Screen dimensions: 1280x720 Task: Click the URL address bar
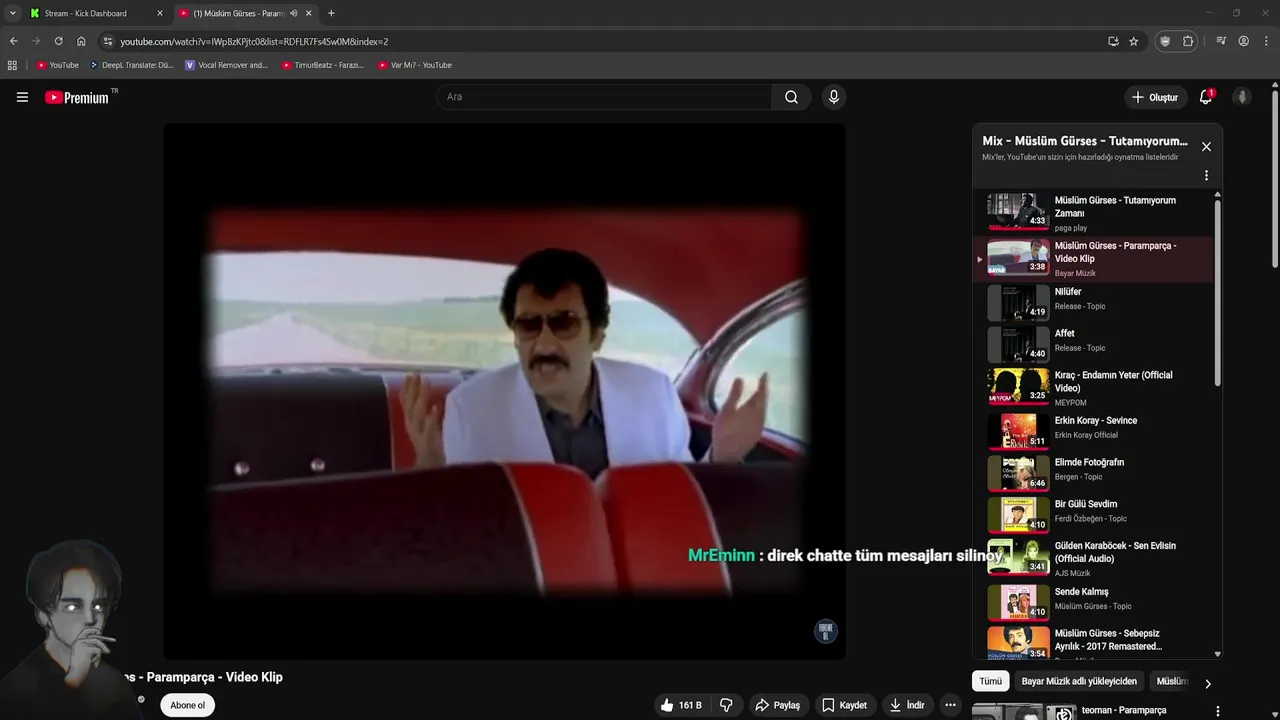600,41
